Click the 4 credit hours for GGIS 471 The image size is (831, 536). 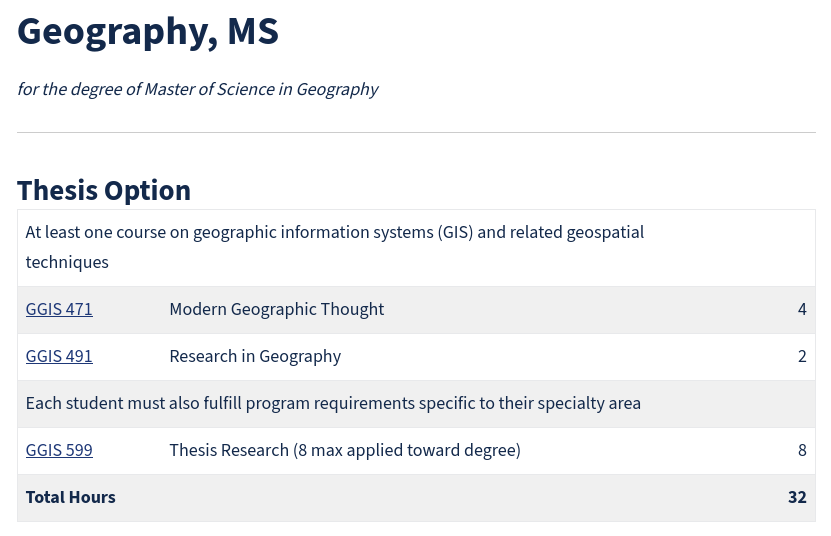[802, 310]
